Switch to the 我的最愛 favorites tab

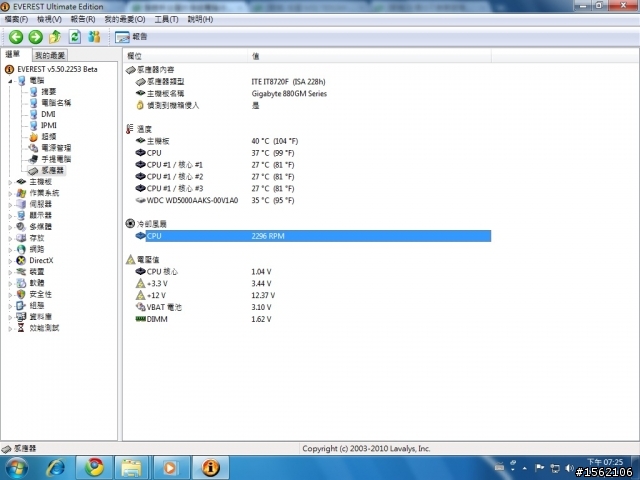[x=50, y=55]
